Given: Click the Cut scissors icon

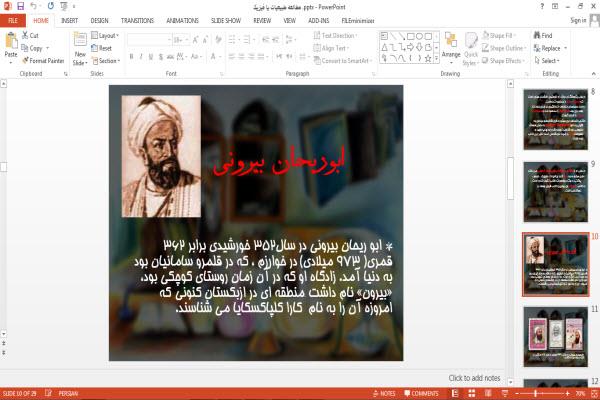Looking at the screenshot, I should click(x=25, y=35).
